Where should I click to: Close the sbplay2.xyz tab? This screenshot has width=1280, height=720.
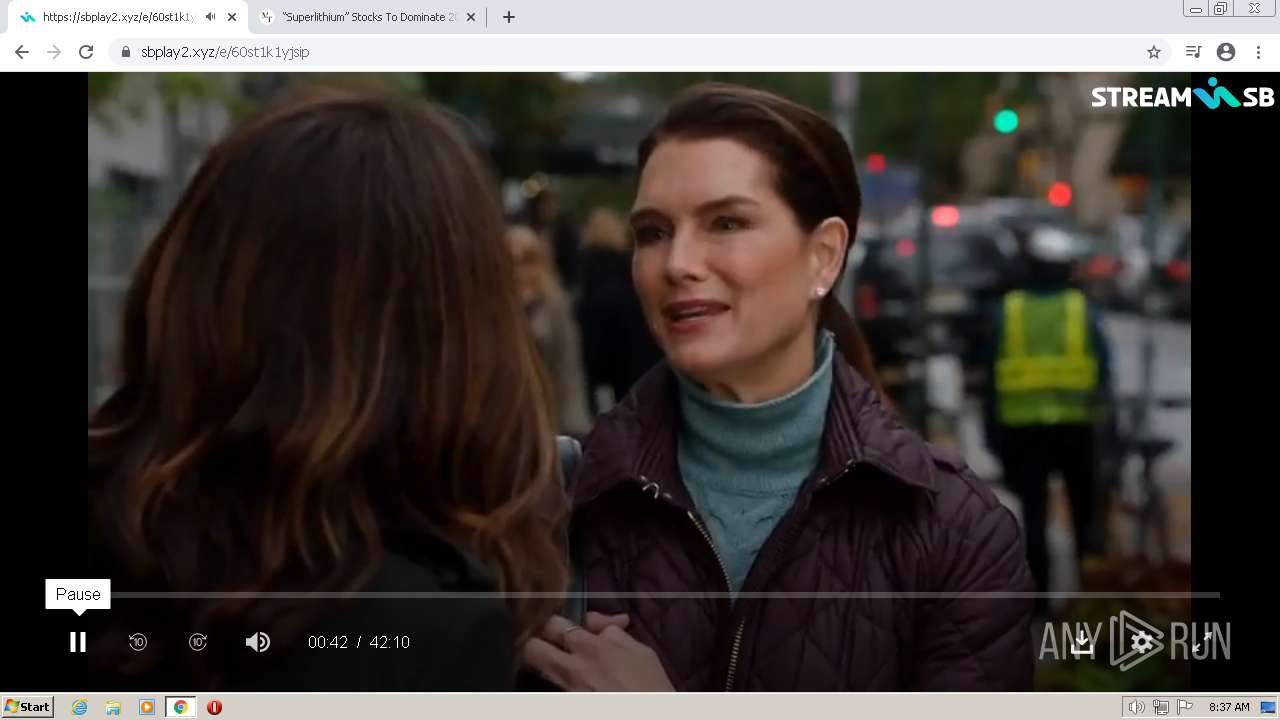pyautogui.click(x=232, y=17)
